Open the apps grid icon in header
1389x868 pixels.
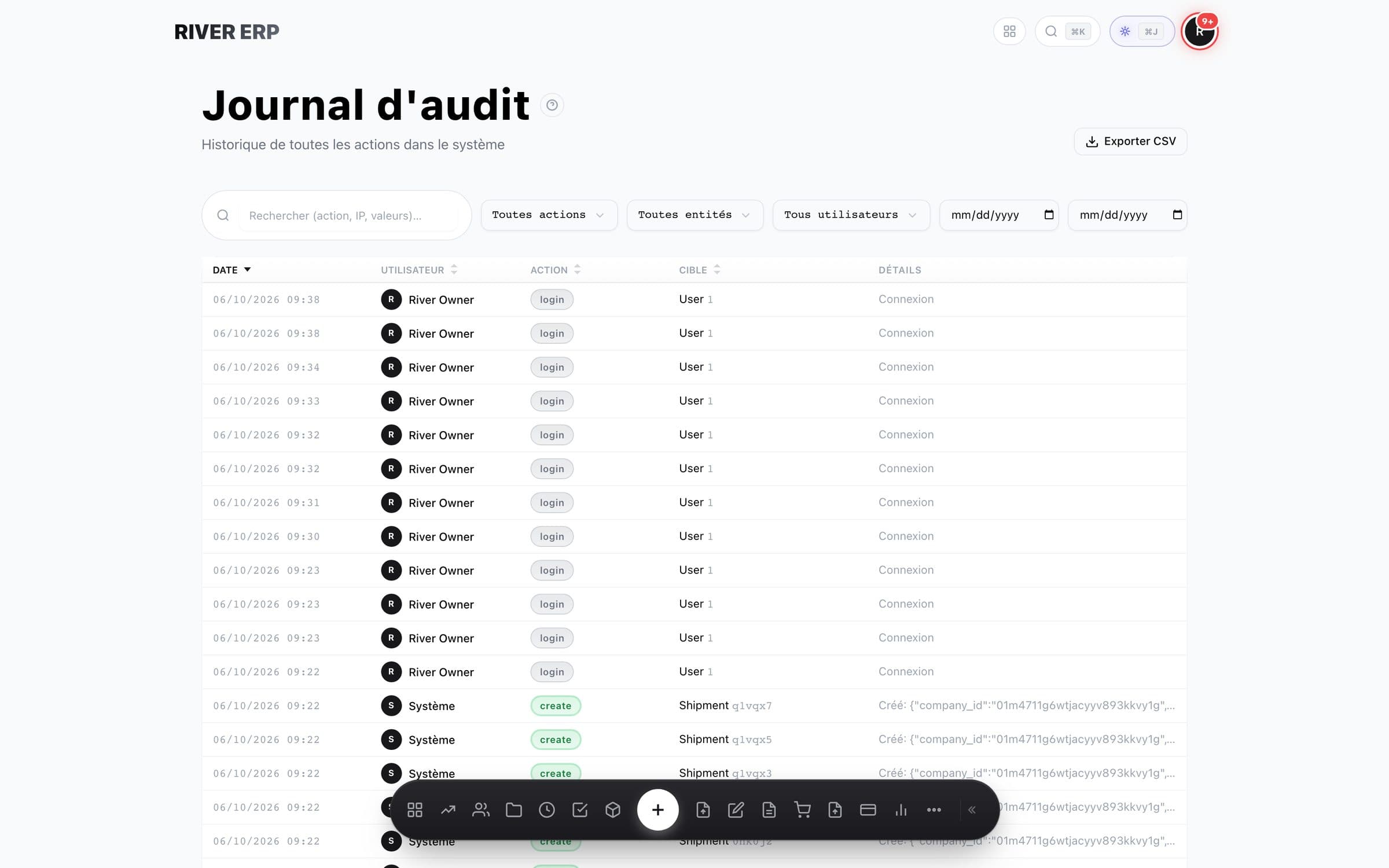coord(1009,31)
